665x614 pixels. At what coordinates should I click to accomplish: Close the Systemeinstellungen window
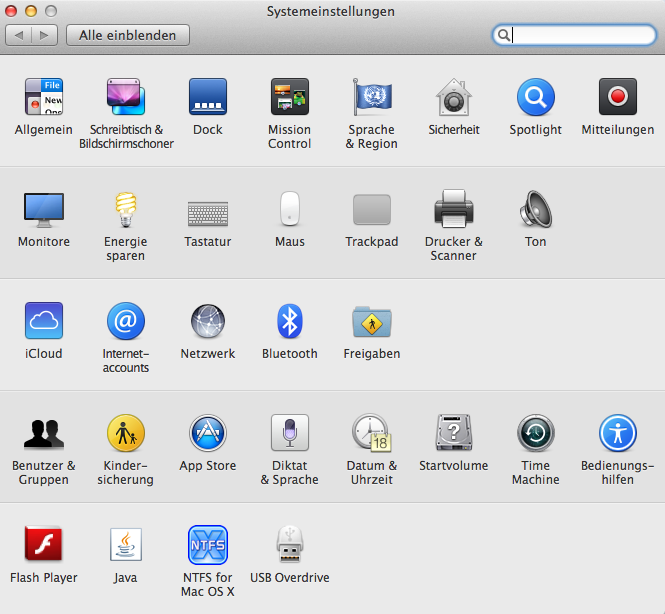click(x=11, y=11)
